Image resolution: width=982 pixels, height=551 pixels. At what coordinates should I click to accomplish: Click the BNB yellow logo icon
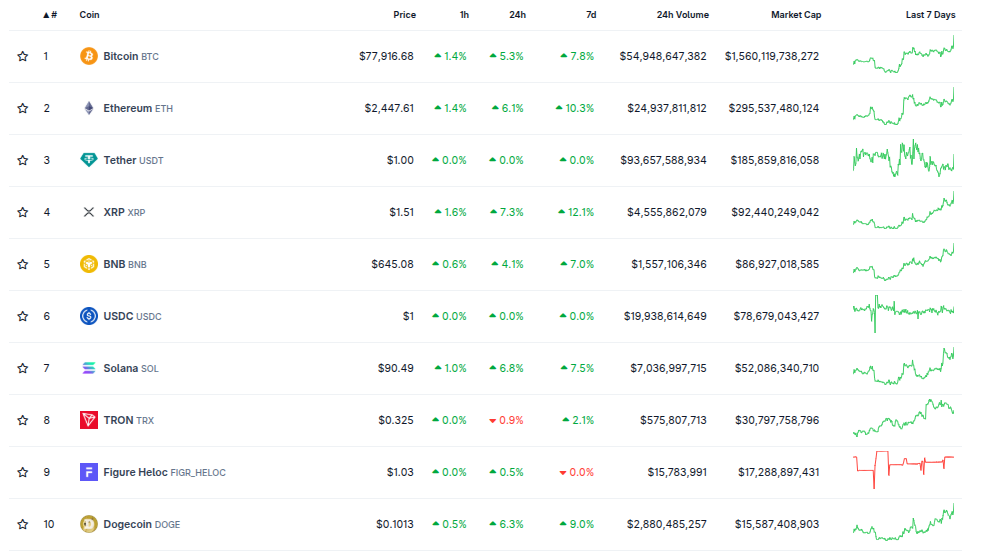89,264
